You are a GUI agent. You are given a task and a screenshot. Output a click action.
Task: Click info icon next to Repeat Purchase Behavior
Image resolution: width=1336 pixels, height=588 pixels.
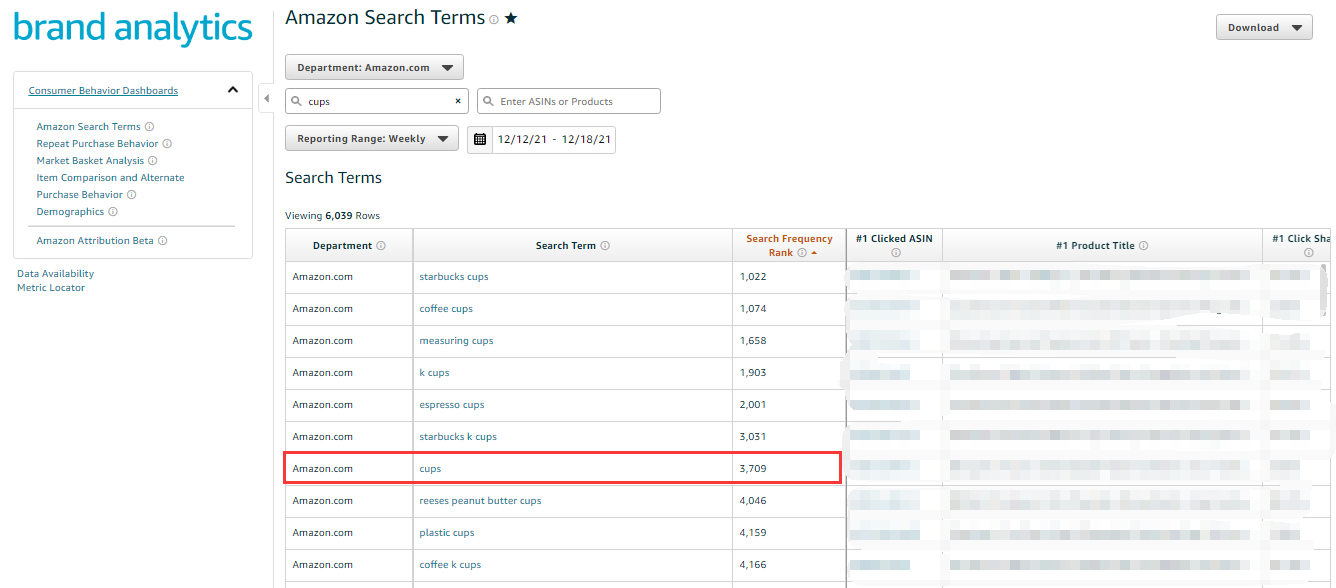(x=167, y=144)
